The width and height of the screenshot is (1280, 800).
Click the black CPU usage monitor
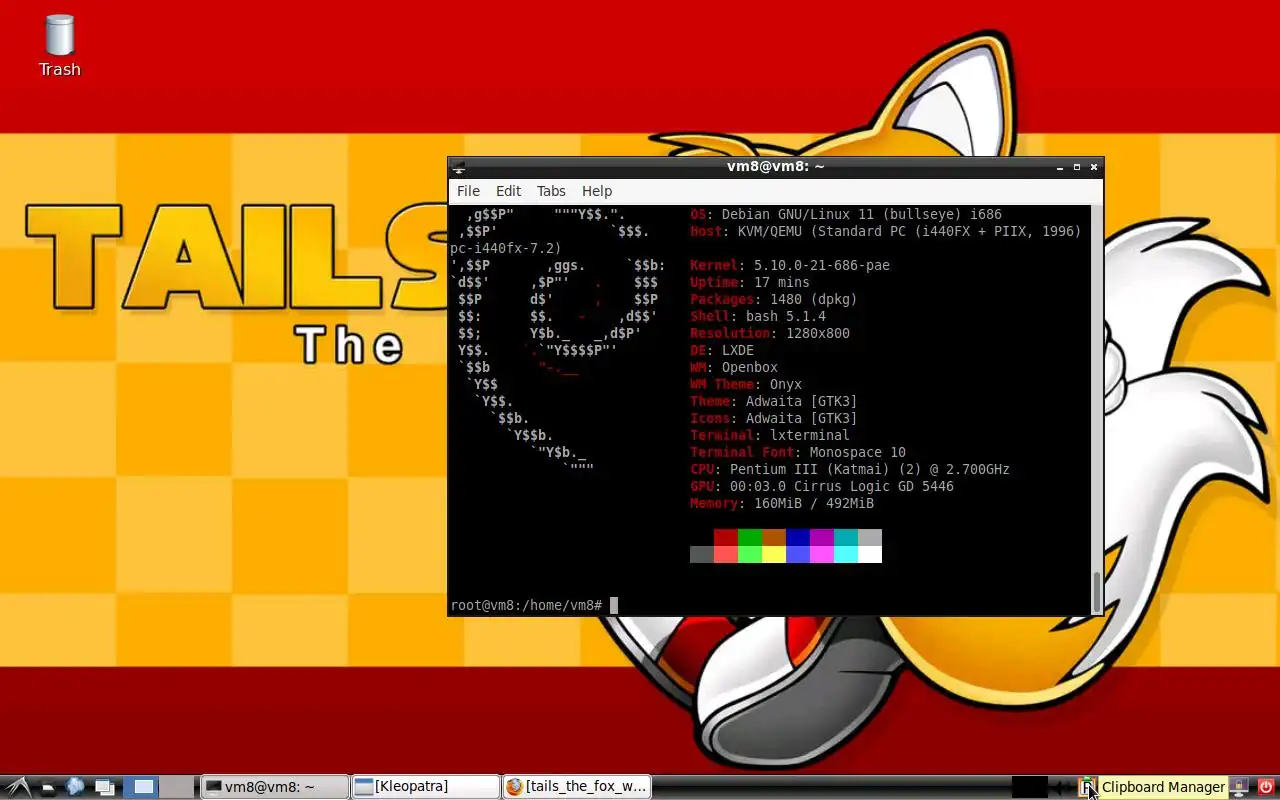click(1029, 787)
